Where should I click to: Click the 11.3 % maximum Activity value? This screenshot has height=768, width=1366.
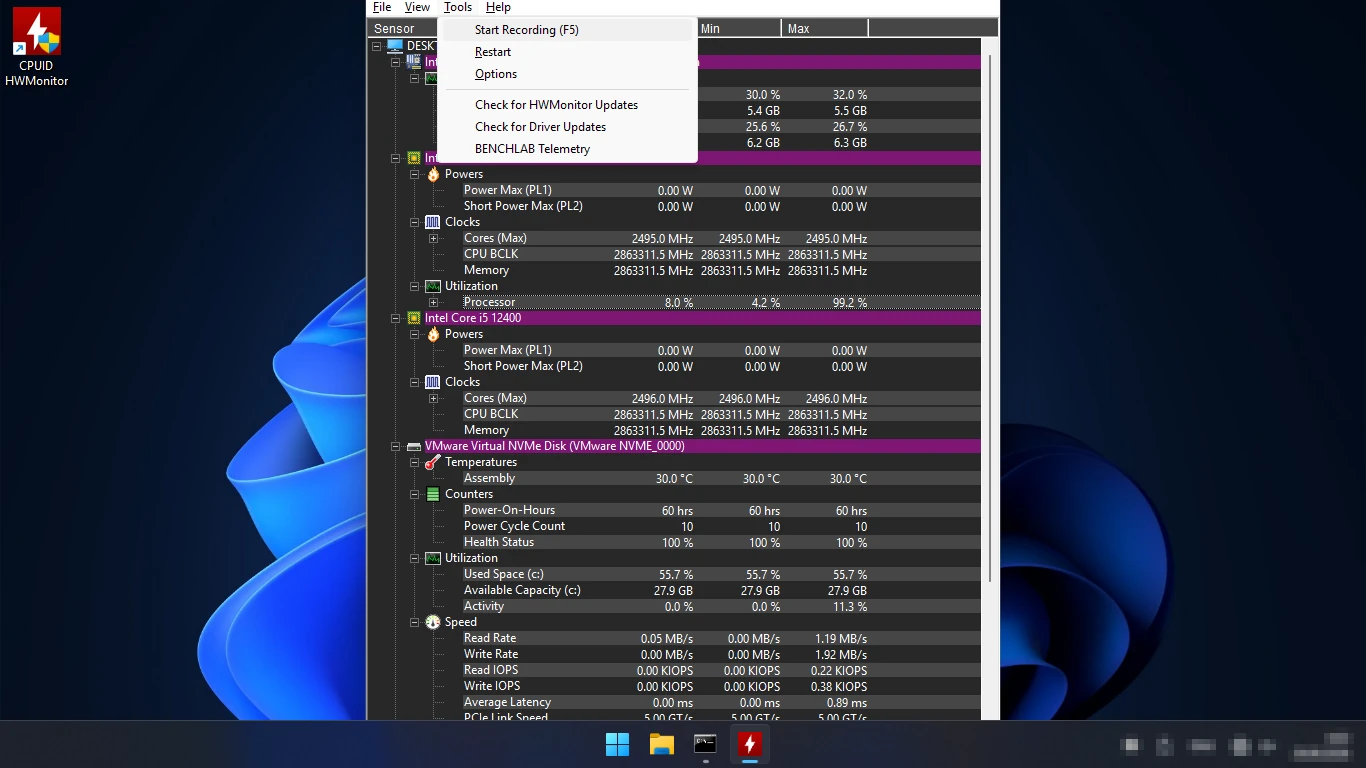(x=849, y=607)
